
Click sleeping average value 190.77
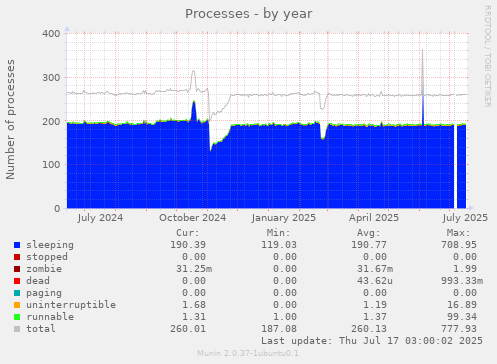tap(369, 245)
